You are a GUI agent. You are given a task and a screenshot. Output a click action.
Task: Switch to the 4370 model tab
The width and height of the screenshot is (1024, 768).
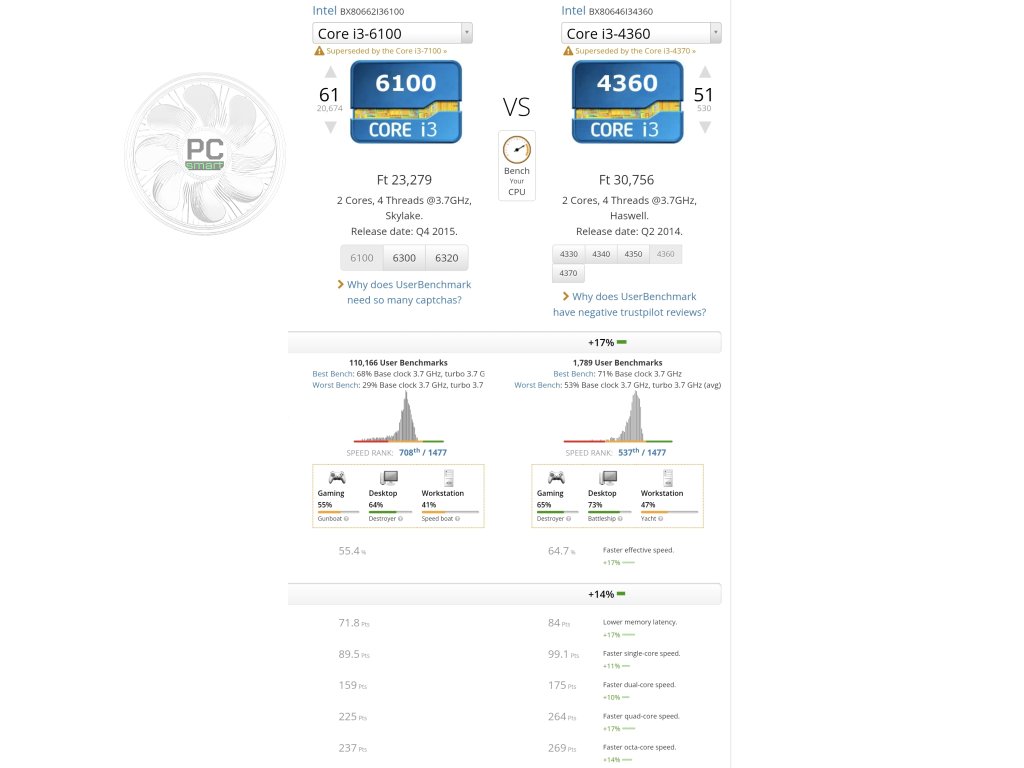coord(568,273)
